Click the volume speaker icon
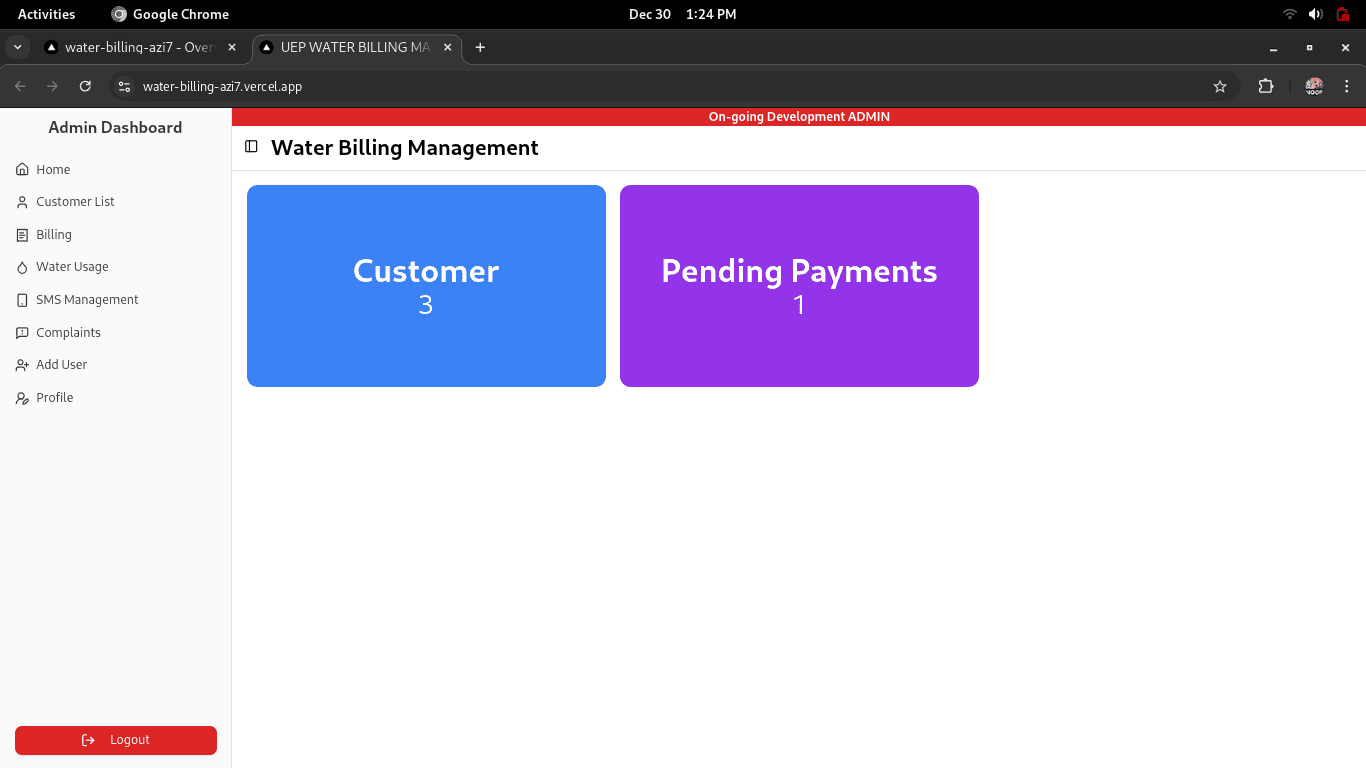This screenshot has width=1366, height=768. 1315,14
